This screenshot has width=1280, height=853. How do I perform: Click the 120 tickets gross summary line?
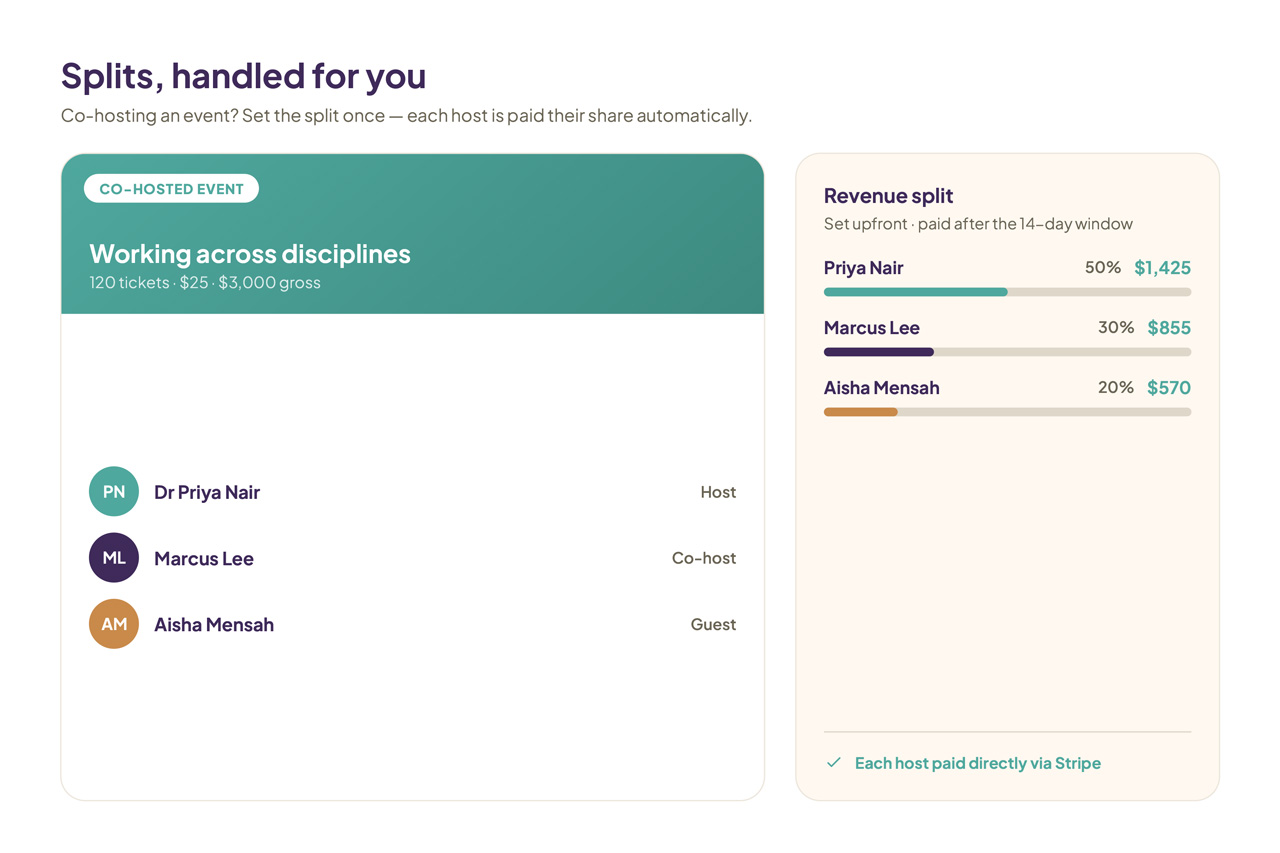pos(205,282)
